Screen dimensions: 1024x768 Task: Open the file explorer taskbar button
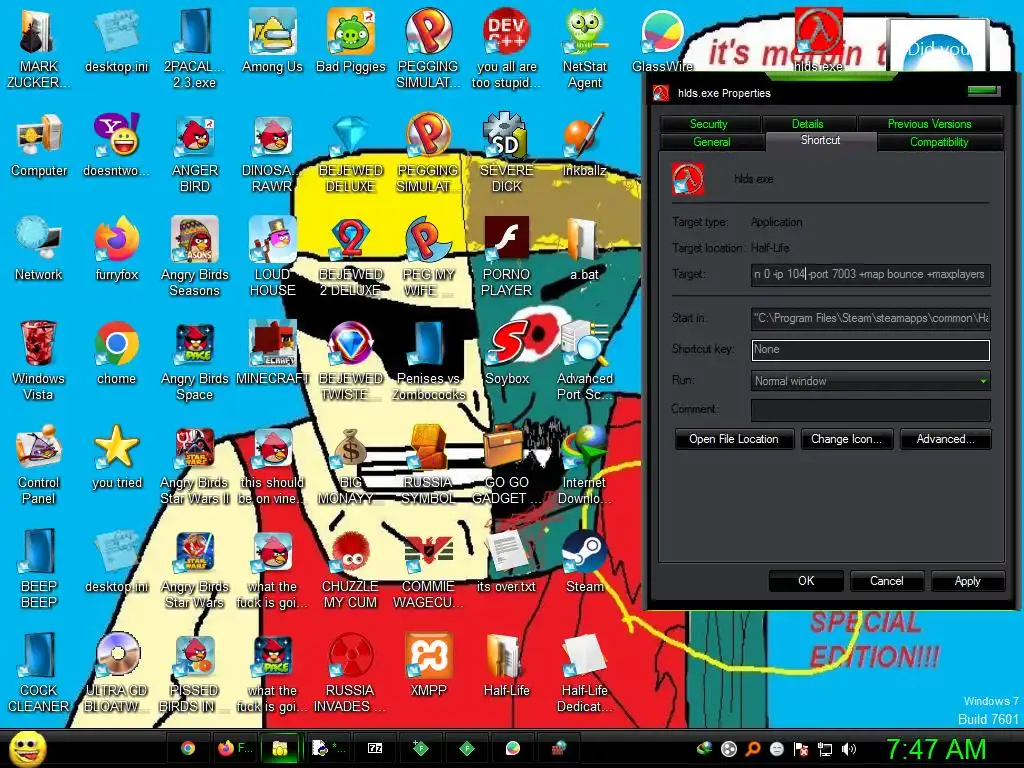pos(280,748)
